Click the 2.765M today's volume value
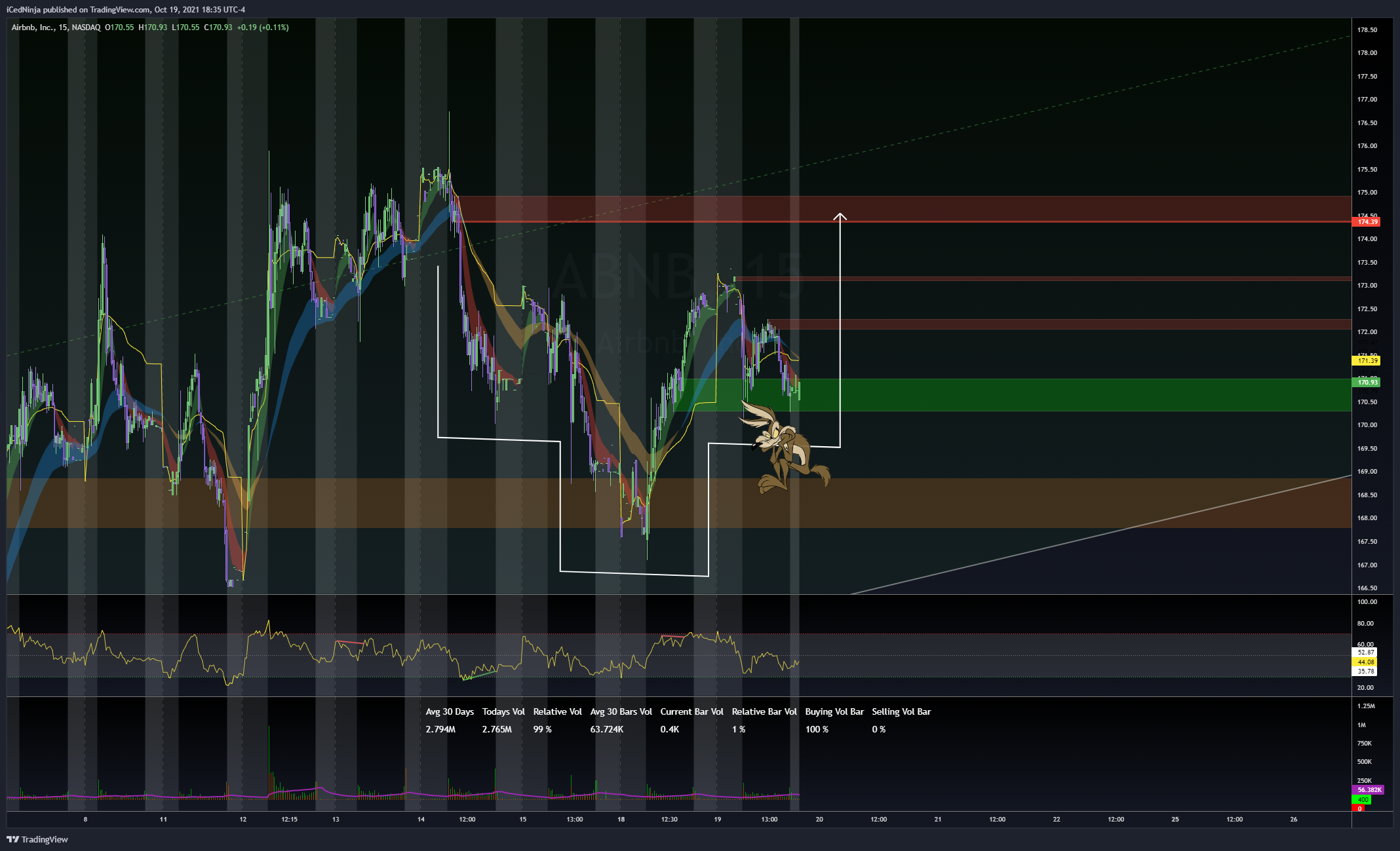Viewport: 1400px width, 851px height. (x=497, y=730)
